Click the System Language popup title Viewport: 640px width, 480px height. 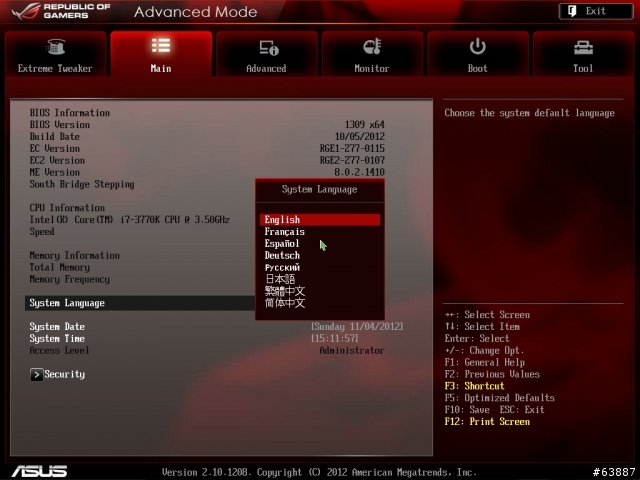[x=320, y=189]
